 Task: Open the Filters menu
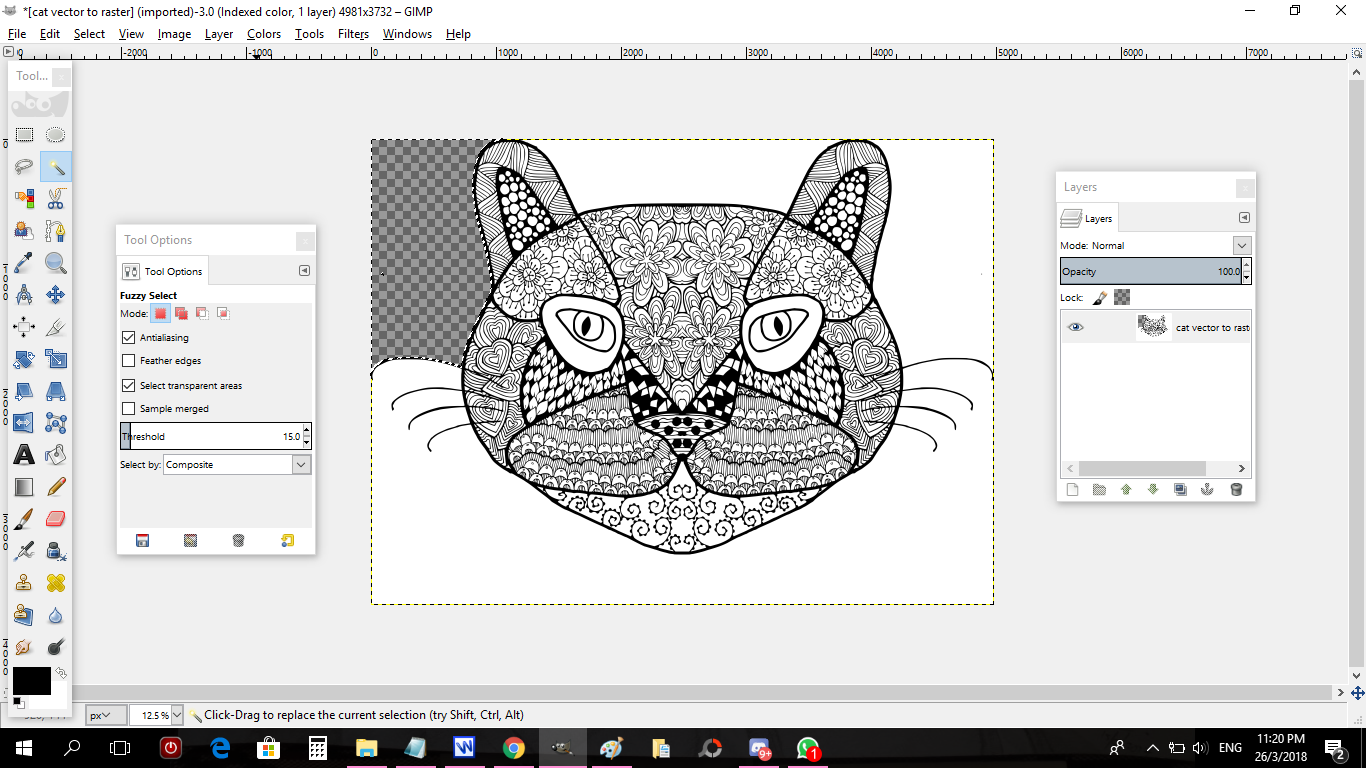click(x=353, y=34)
